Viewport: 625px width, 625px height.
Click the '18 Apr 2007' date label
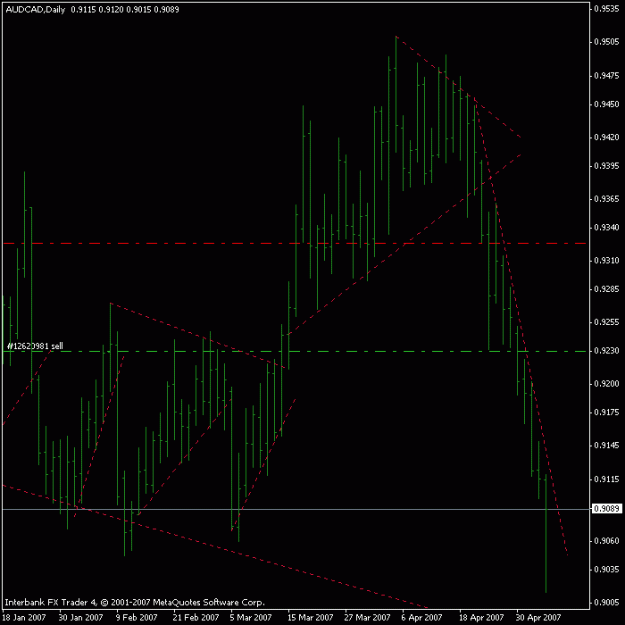482,617
